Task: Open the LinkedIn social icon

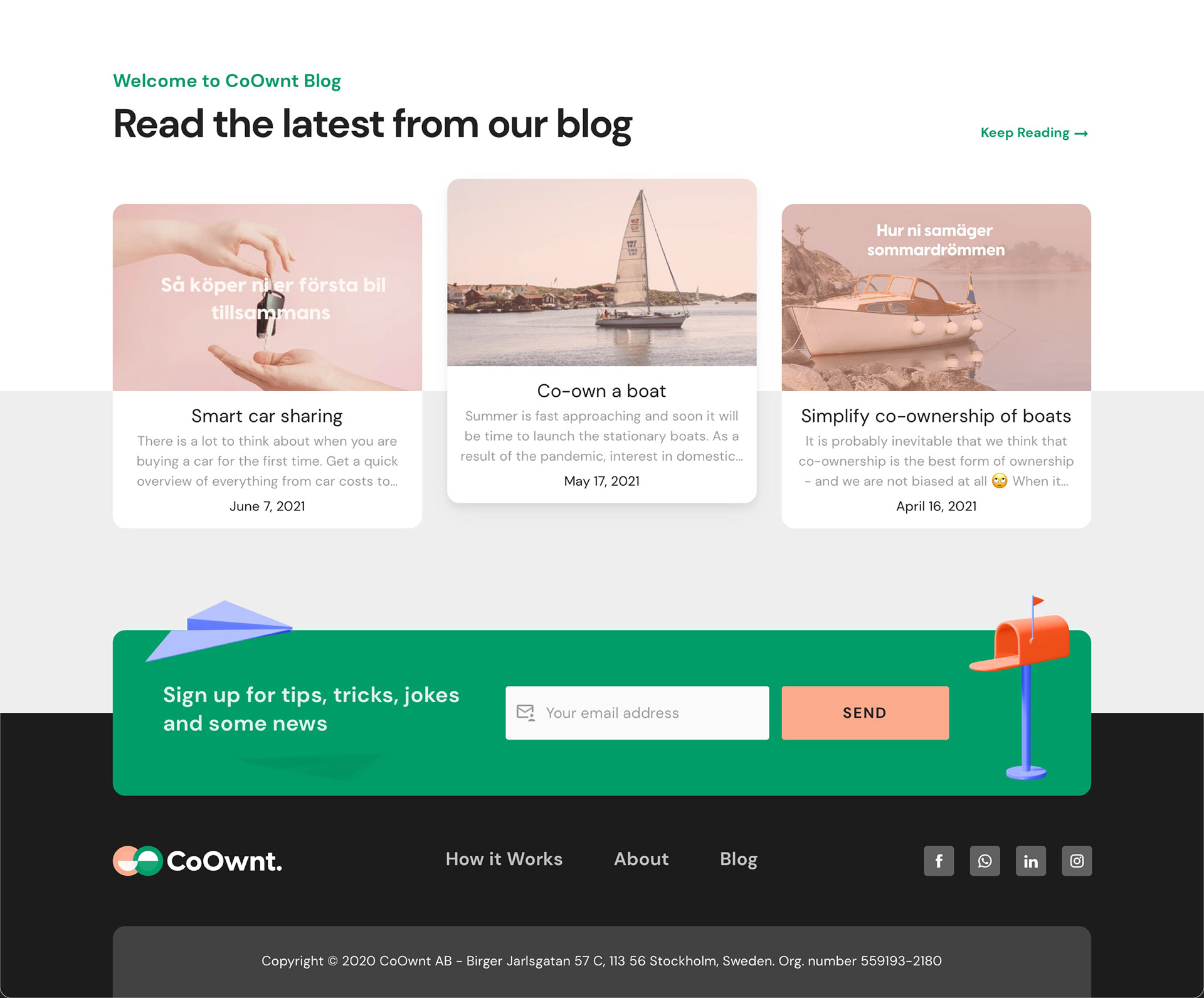Action: coord(1031,861)
